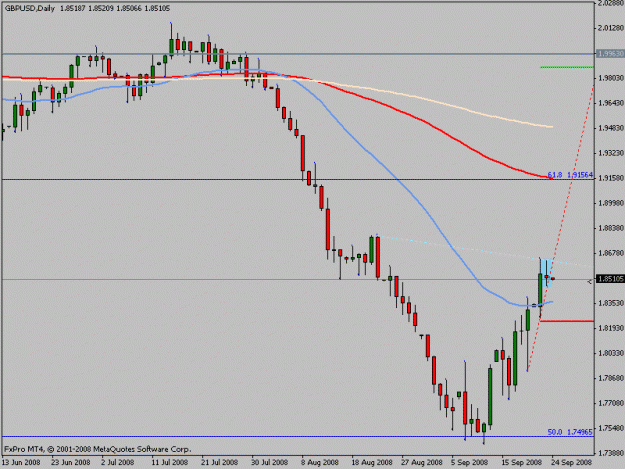
Task: Click the 30 Jul 2008 date label
Action: pyautogui.click(x=269, y=463)
